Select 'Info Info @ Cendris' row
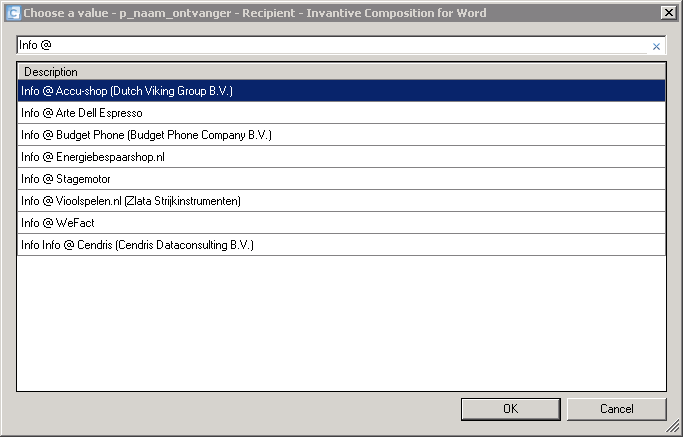The width and height of the screenshot is (683, 437). pos(342,245)
